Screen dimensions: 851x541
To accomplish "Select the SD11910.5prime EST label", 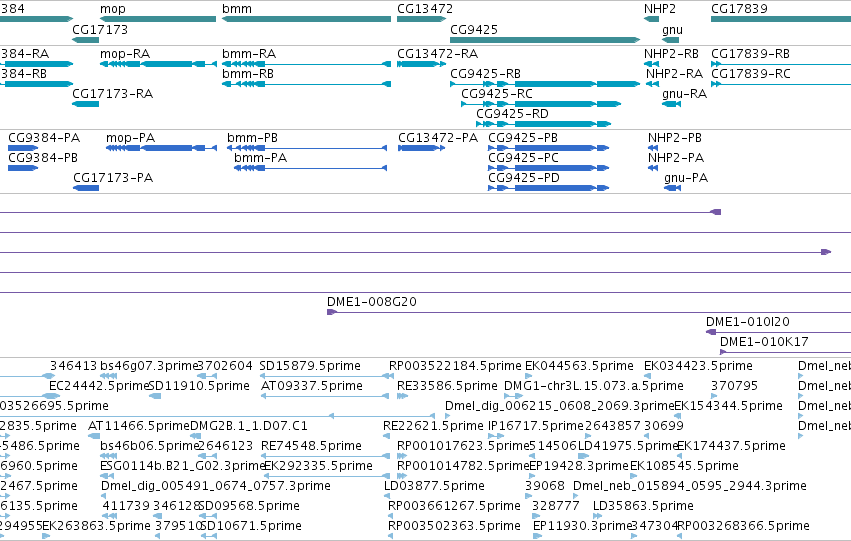I will 199,386.
